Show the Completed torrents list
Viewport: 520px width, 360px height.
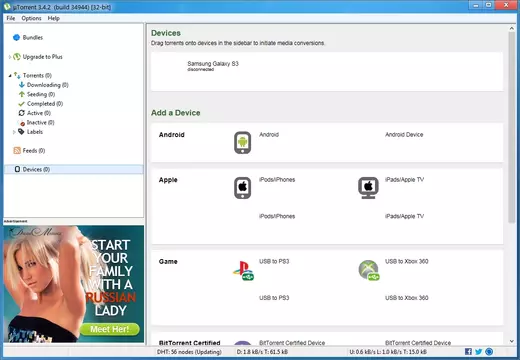41,104
